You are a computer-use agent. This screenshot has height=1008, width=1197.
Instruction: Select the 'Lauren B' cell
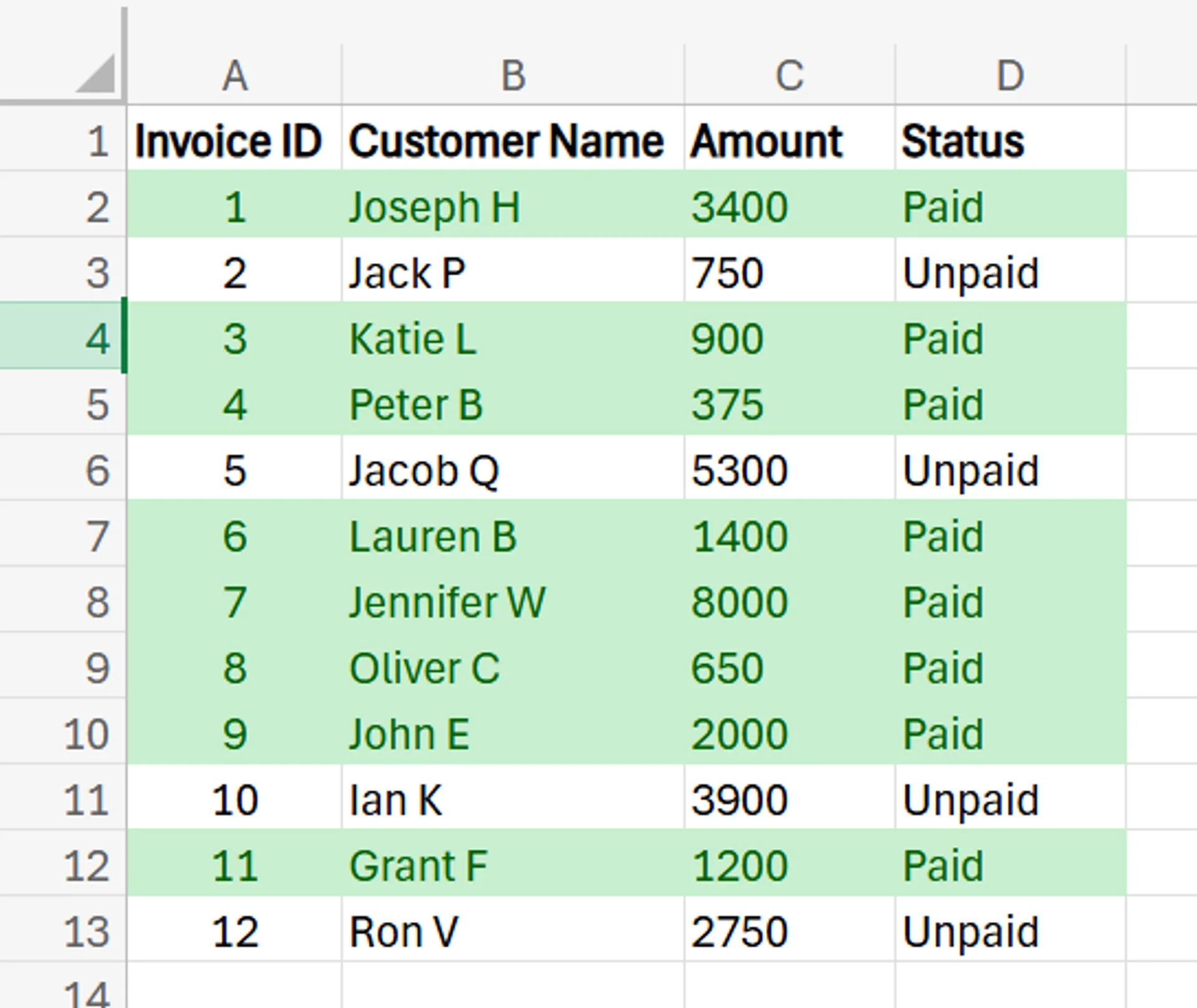coord(513,534)
